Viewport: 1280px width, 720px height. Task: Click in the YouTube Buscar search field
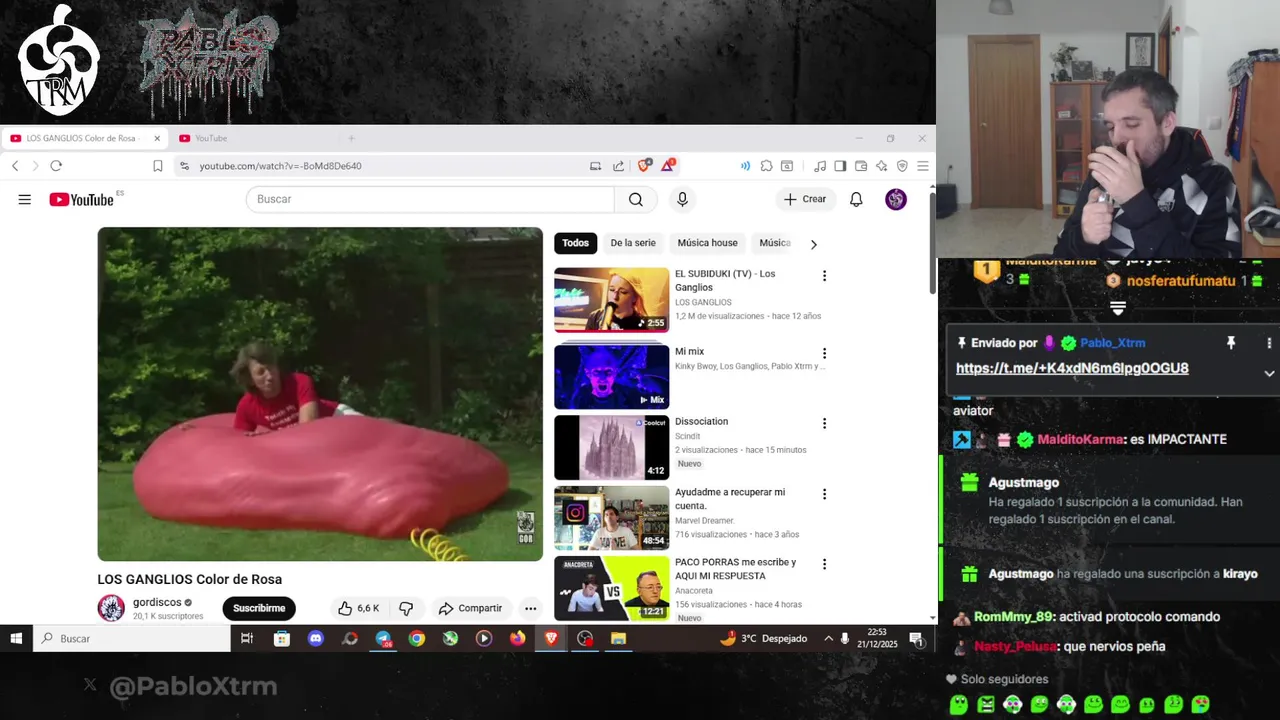pyautogui.click(x=430, y=199)
